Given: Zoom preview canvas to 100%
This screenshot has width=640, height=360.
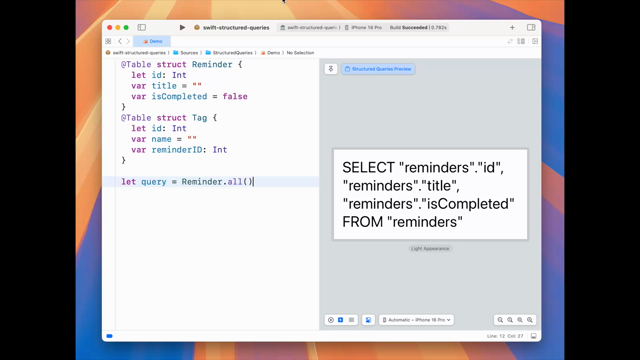Looking at the screenshot, I should point(510,320).
